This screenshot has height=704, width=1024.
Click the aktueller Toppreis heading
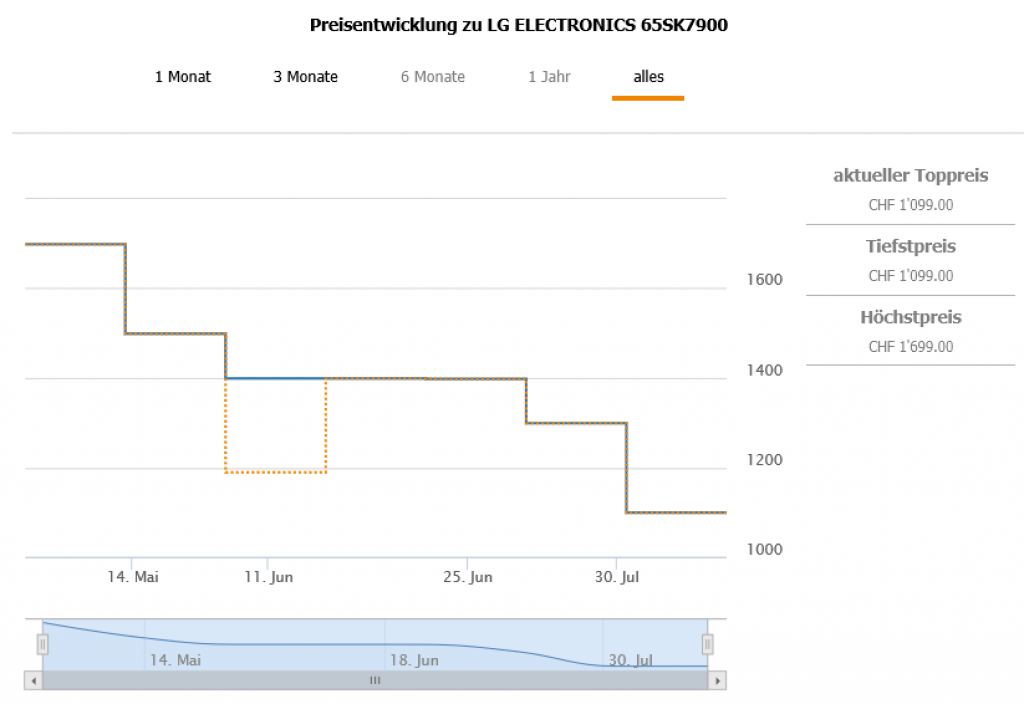coord(910,176)
